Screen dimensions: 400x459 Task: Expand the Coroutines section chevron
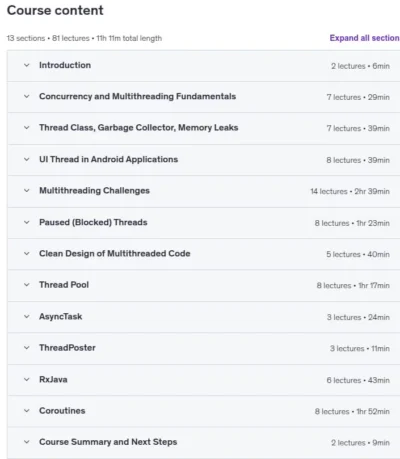pyautogui.click(x=27, y=411)
